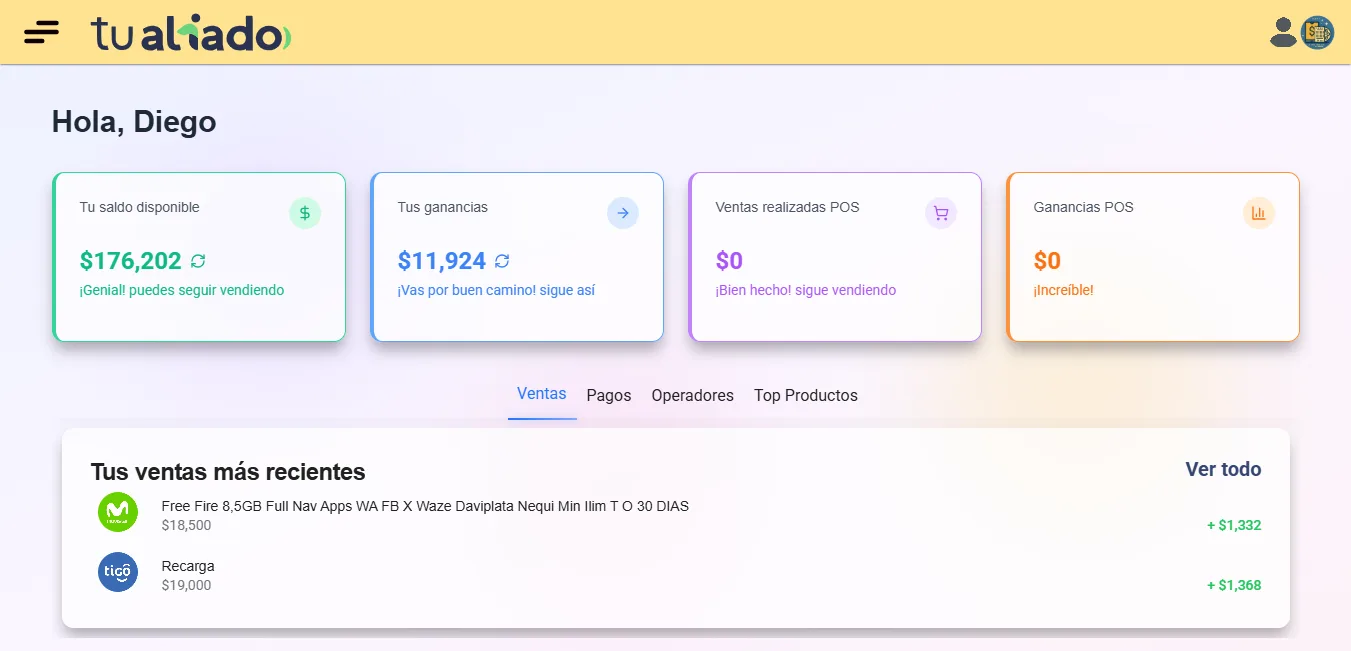The height and width of the screenshot is (651, 1351).
Task: Click the $176,202 balance amount
Action: click(x=130, y=260)
